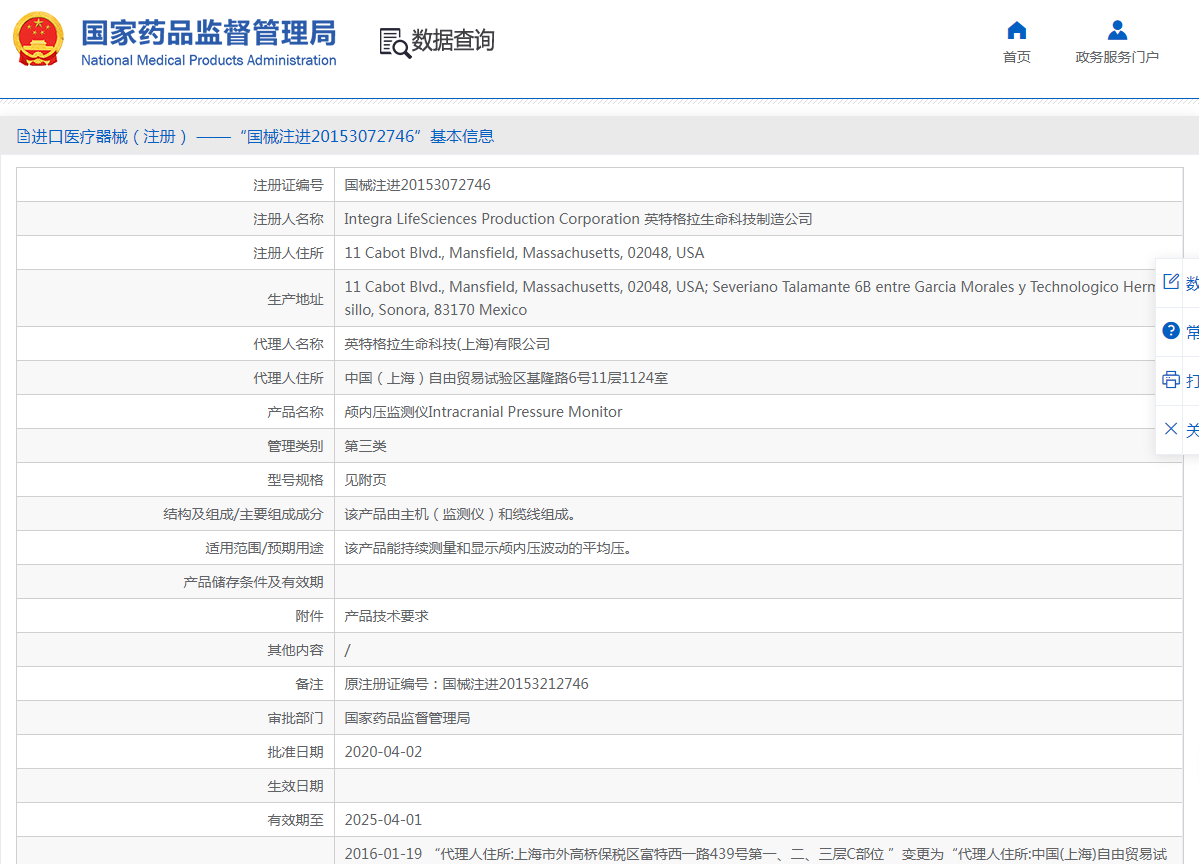
Task: Click the 管理类别 row label
Action: click(295, 446)
